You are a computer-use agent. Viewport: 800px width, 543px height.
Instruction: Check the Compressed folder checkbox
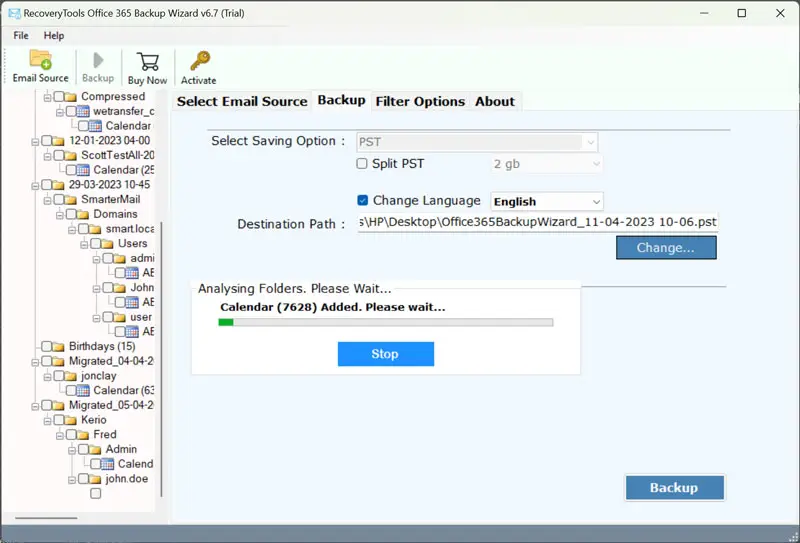[59, 96]
